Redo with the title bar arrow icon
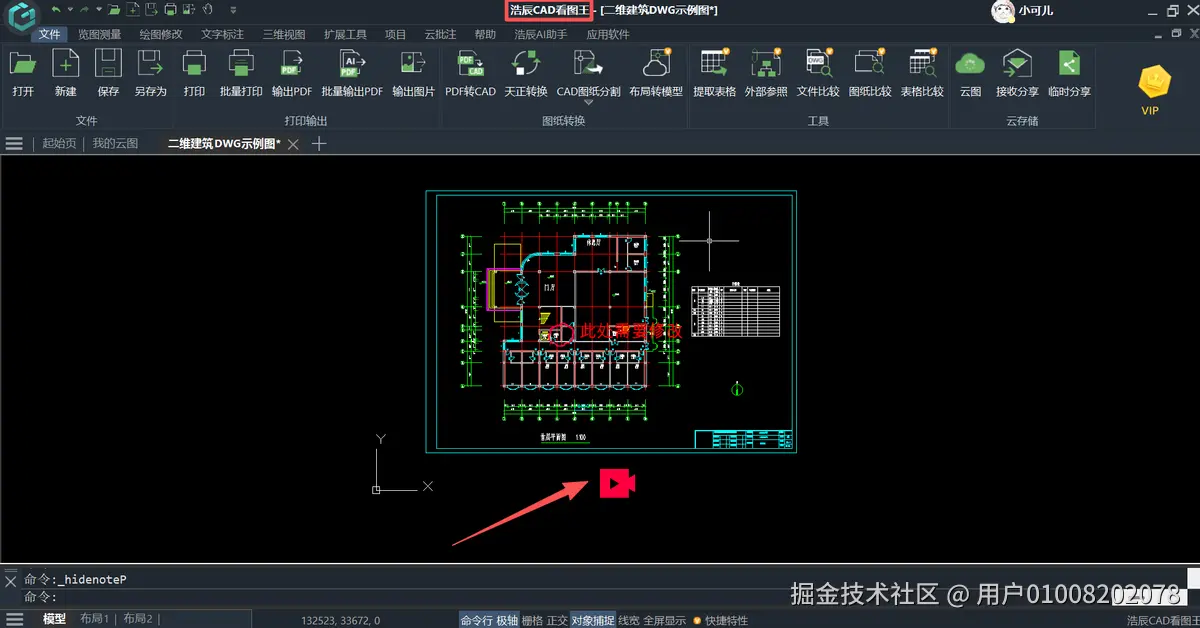1200x628 pixels. coord(84,10)
